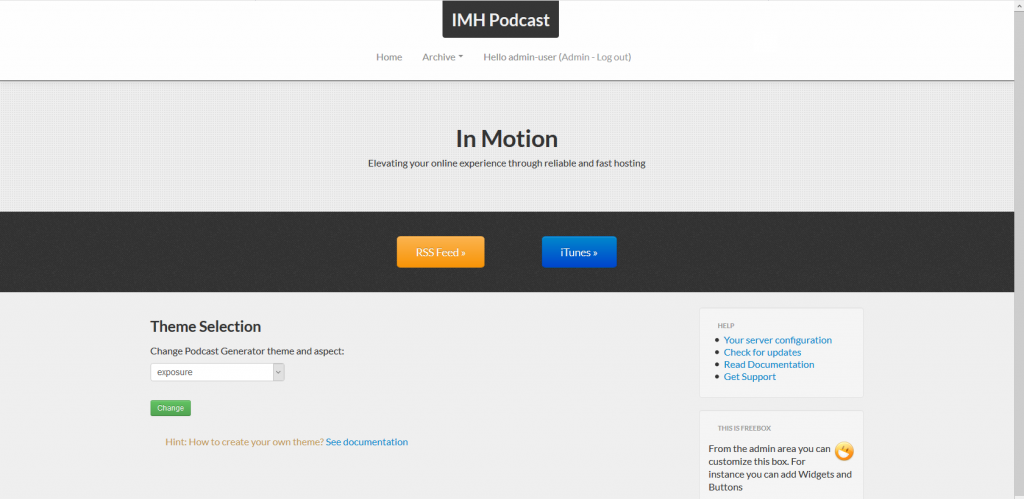Viewport: 1024px width, 499px height.
Task: Click the 'Hint: How to create your own theme?' text
Action: 244,442
